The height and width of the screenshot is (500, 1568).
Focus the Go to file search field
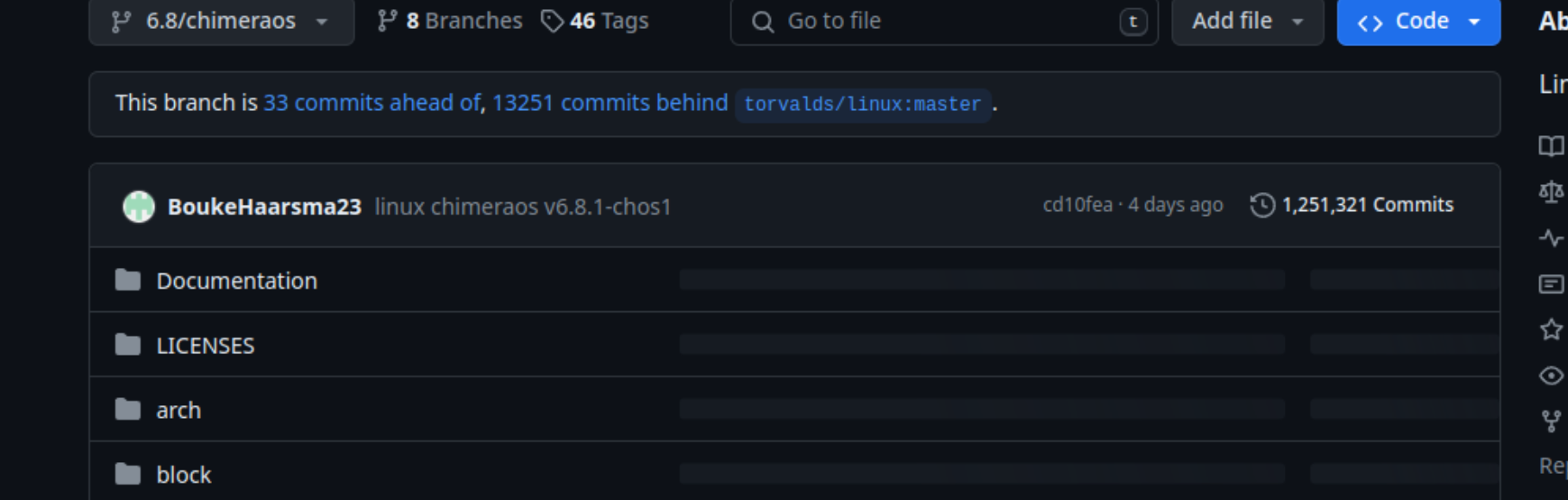coord(944,21)
